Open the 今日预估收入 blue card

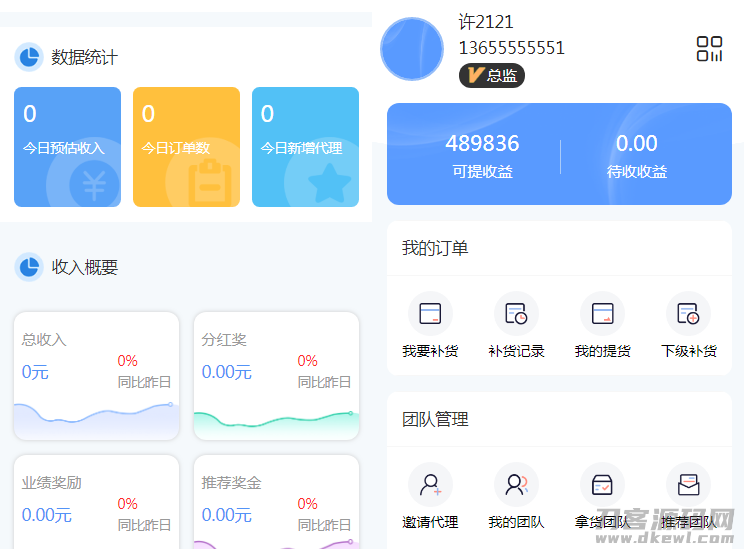coord(67,147)
